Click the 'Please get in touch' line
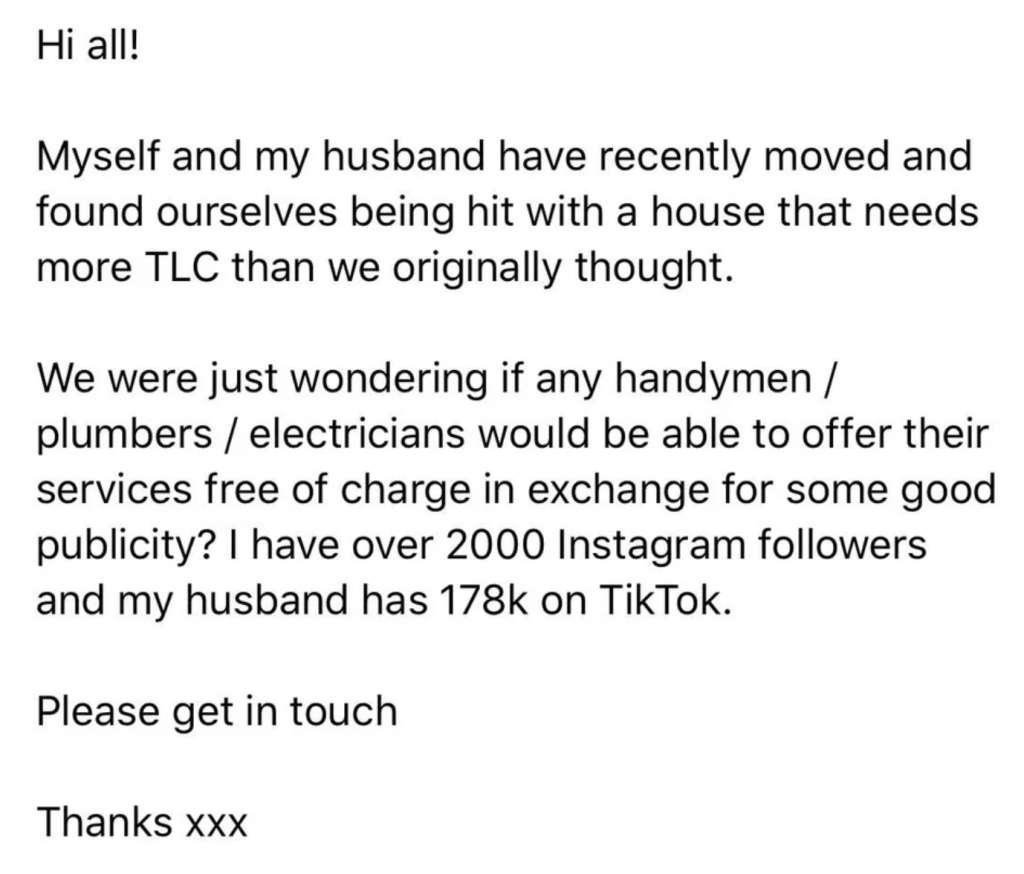 pos(217,713)
